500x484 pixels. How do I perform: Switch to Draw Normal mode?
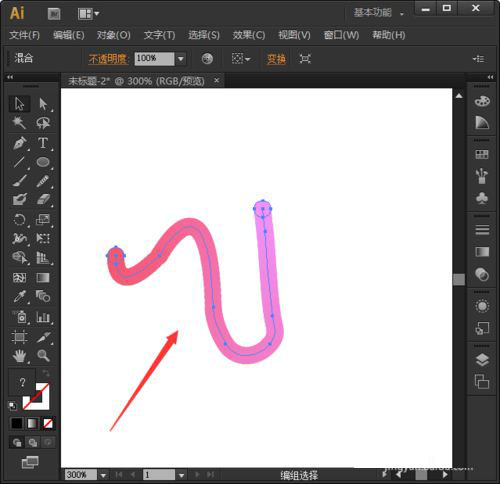point(17,442)
